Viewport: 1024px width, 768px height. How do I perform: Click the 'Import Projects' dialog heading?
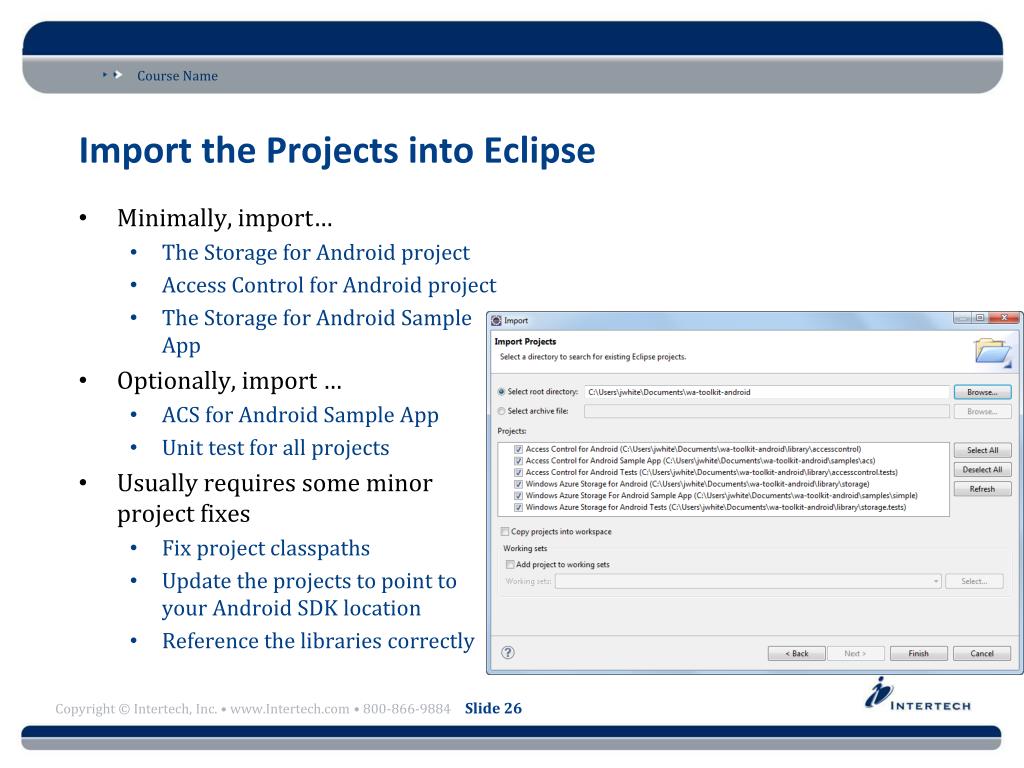[x=525, y=342]
